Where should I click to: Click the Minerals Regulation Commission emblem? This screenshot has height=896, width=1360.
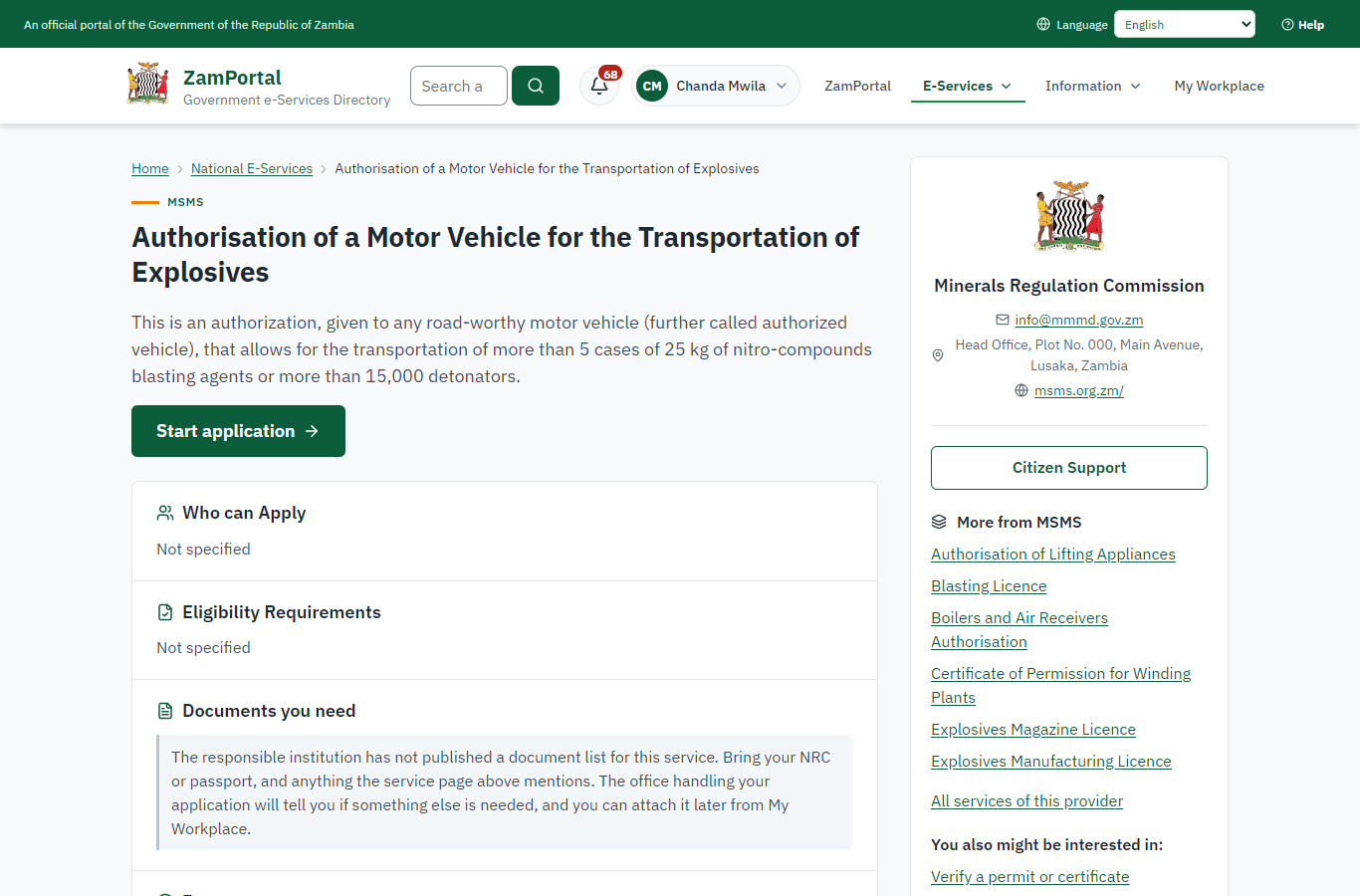[1069, 216]
